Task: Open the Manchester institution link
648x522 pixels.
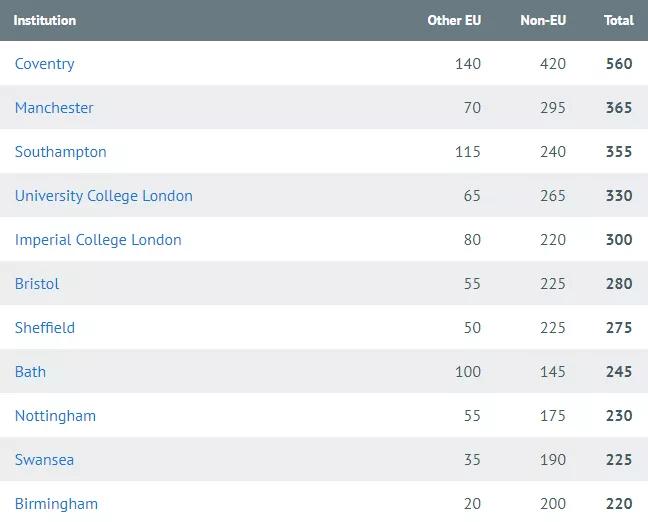Action: pyautogui.click(x=54, y=108)
